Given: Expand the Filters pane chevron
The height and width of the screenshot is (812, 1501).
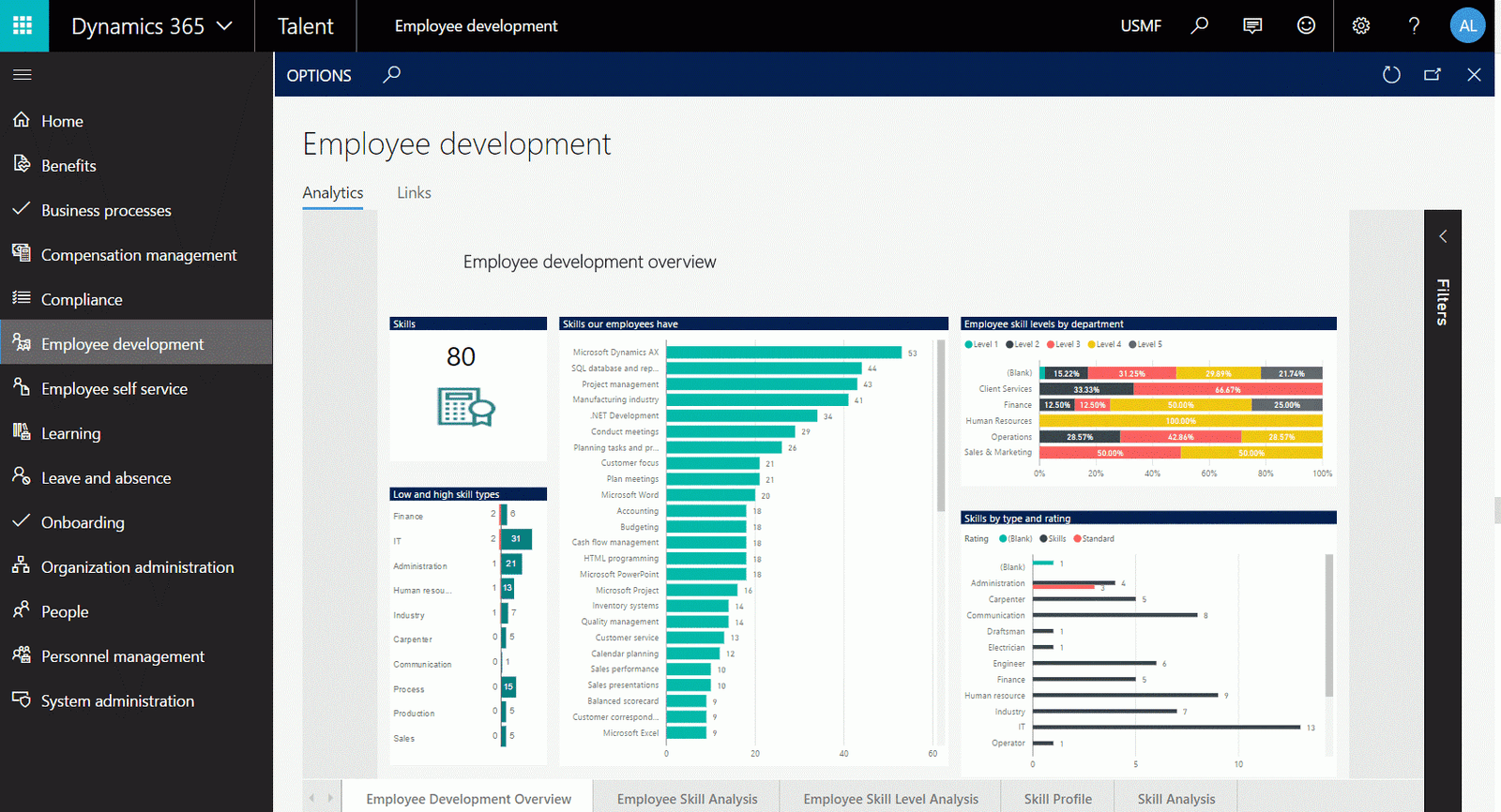Looking at the screenshot, I should click(x=1443, y=236).
